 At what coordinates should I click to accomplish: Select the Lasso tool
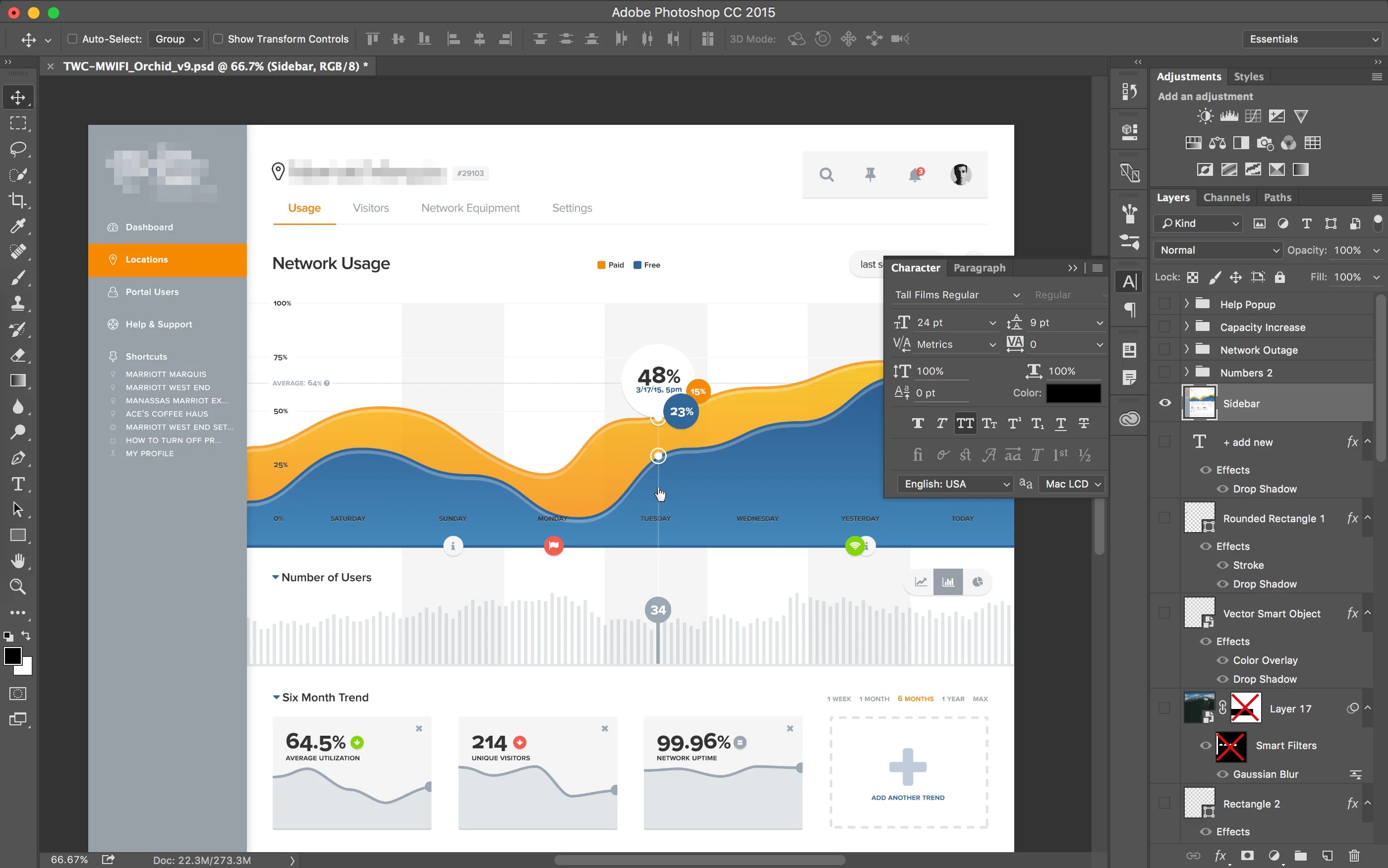pyautogui.click(x=18, y=149)
